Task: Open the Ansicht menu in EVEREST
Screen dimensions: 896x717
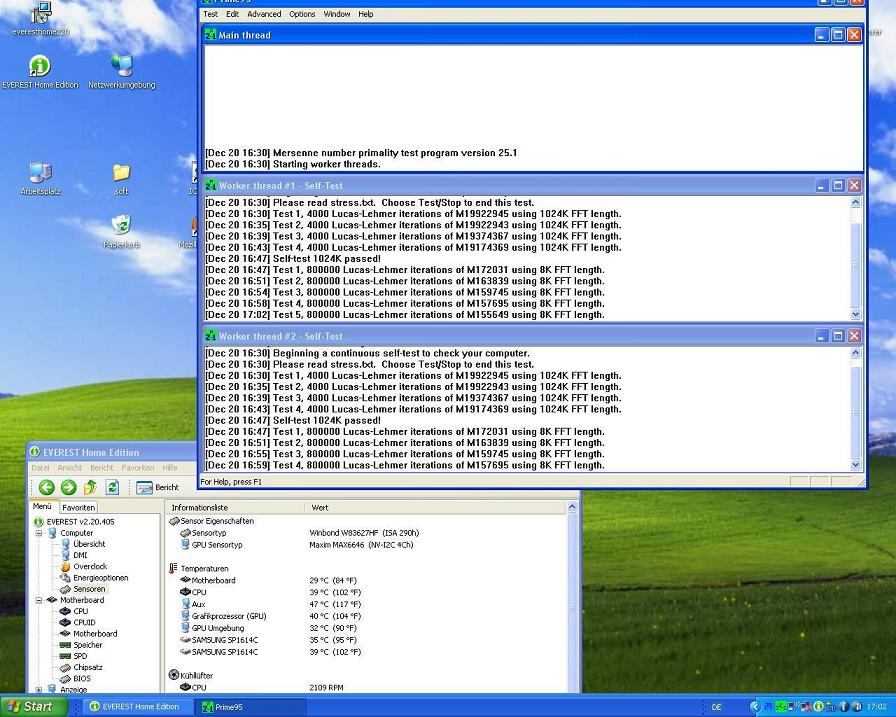Action: click(x=70, y=467)
